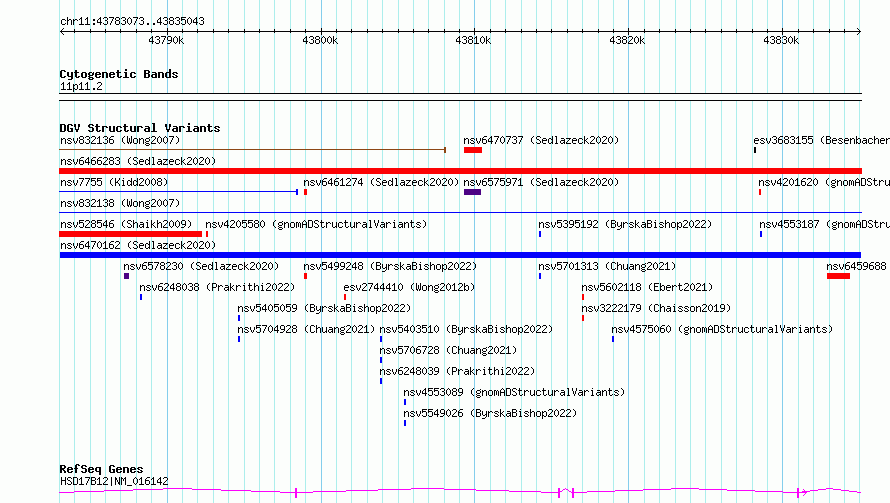This screenshot has width=890, height=503.
Task: Open the HSD17B12|NM_016142 gene label
Action: click(x=114, y=481)
